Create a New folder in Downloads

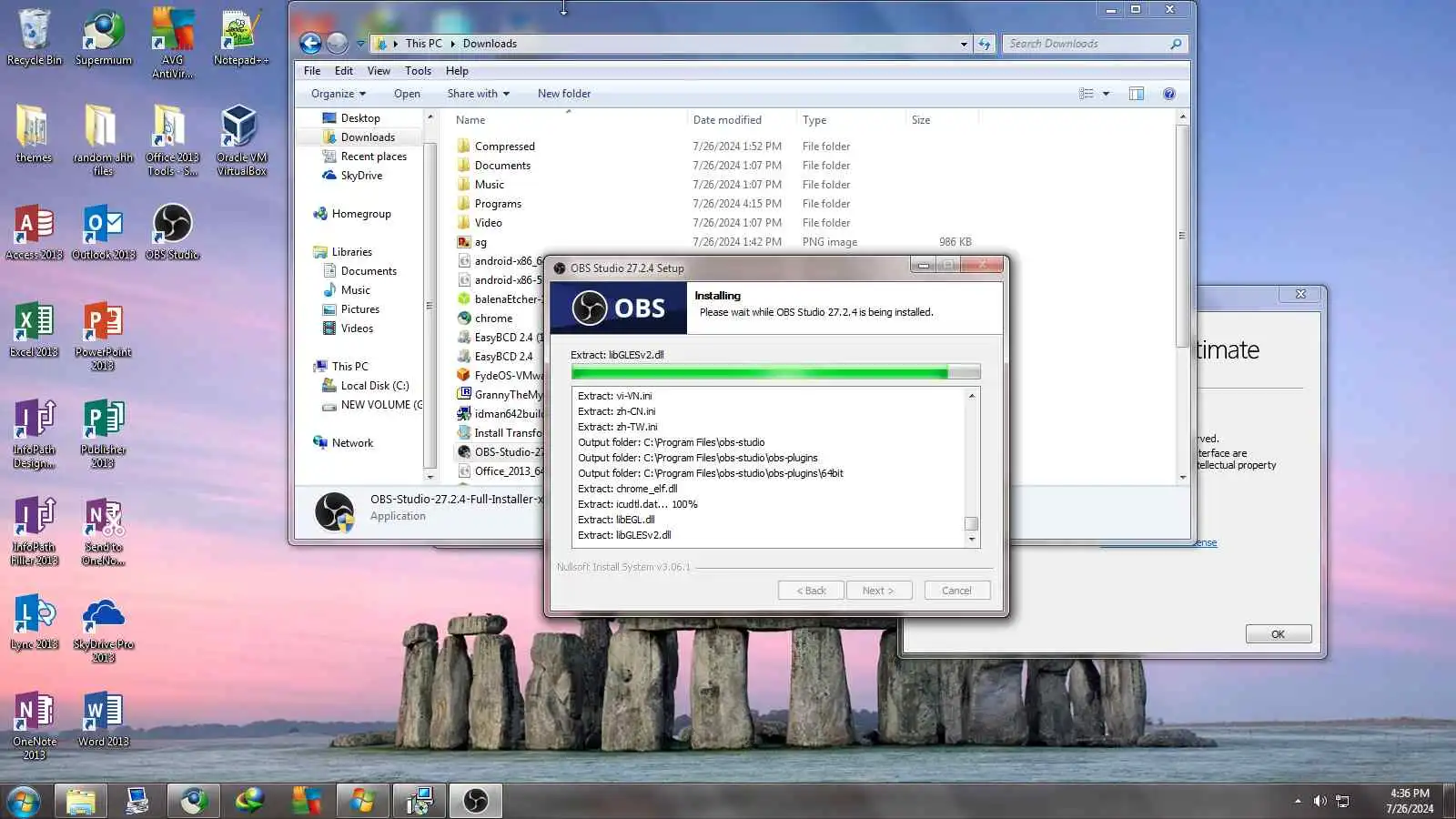tap(564, 94)
